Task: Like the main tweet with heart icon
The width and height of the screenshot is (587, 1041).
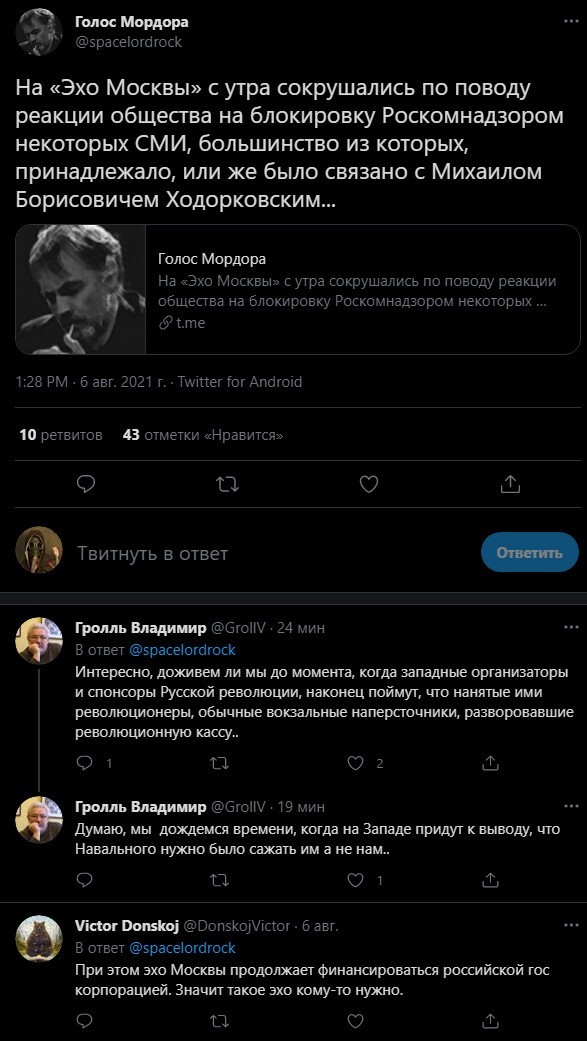Action: (x=369, y=484)
